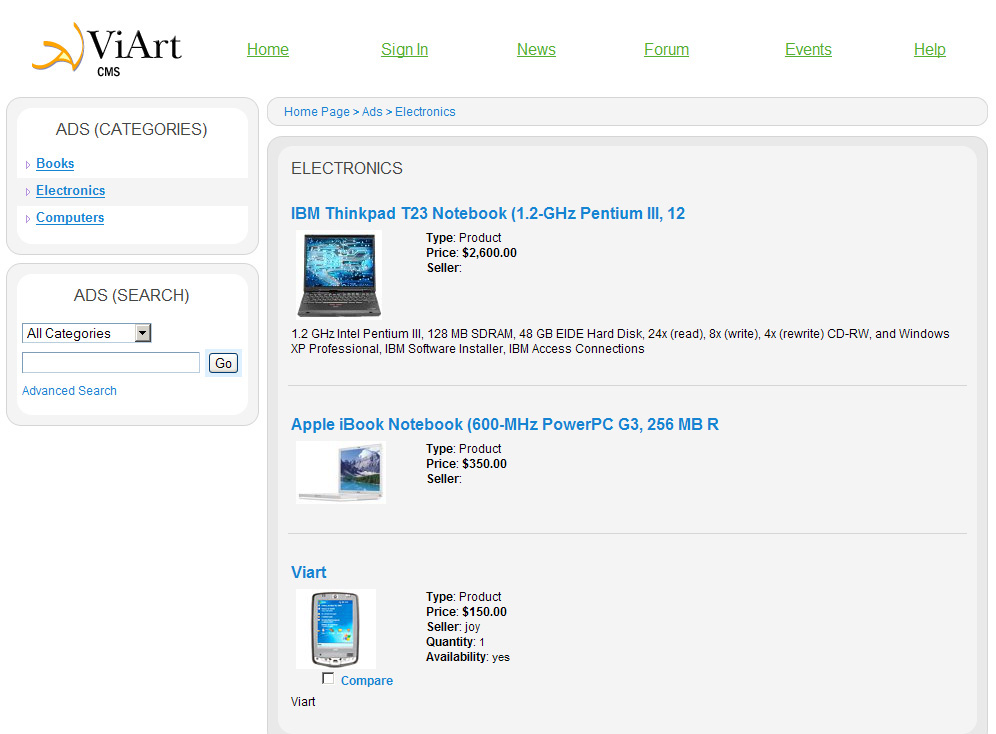Click the Availability: yes text
Image resolution: width=996 pixels, height=734 pixels.
468,657
